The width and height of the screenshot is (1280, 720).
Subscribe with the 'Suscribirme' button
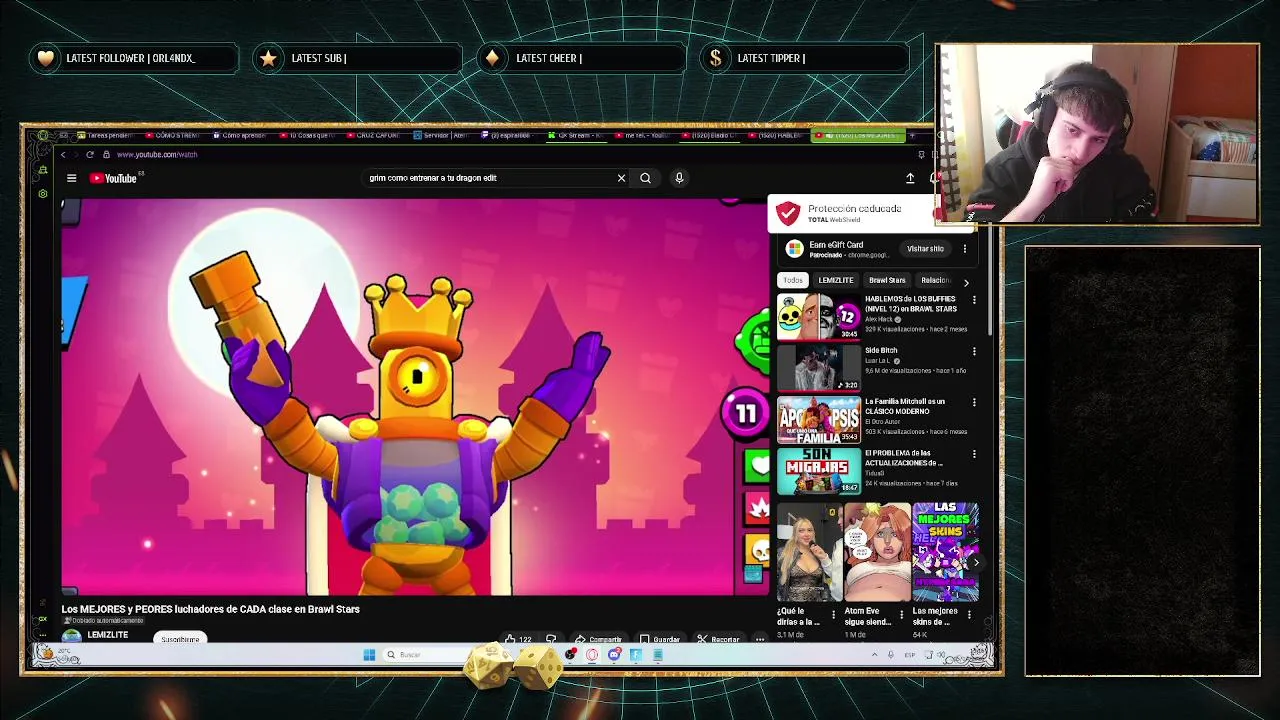pyautogui.click(x=180, y=639)
